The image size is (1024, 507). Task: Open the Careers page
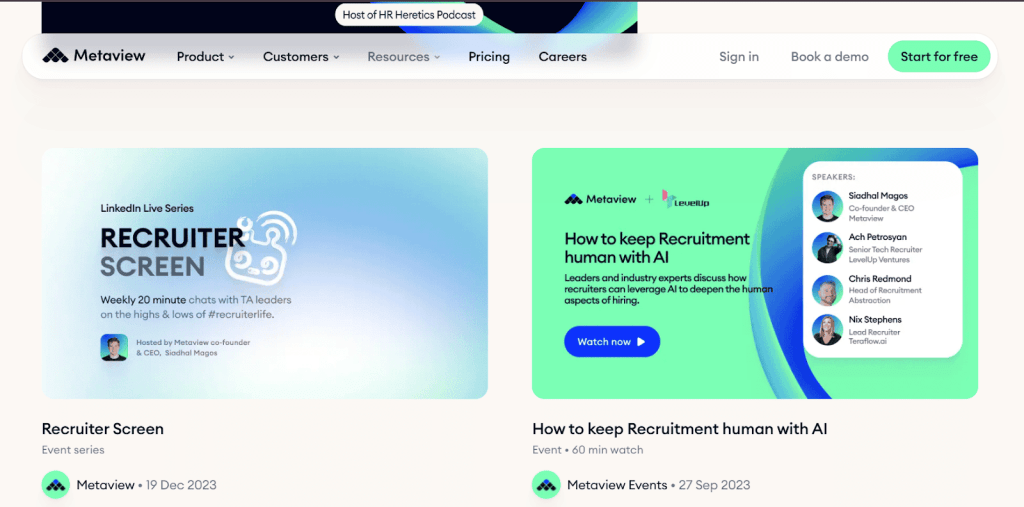[563, 57]
